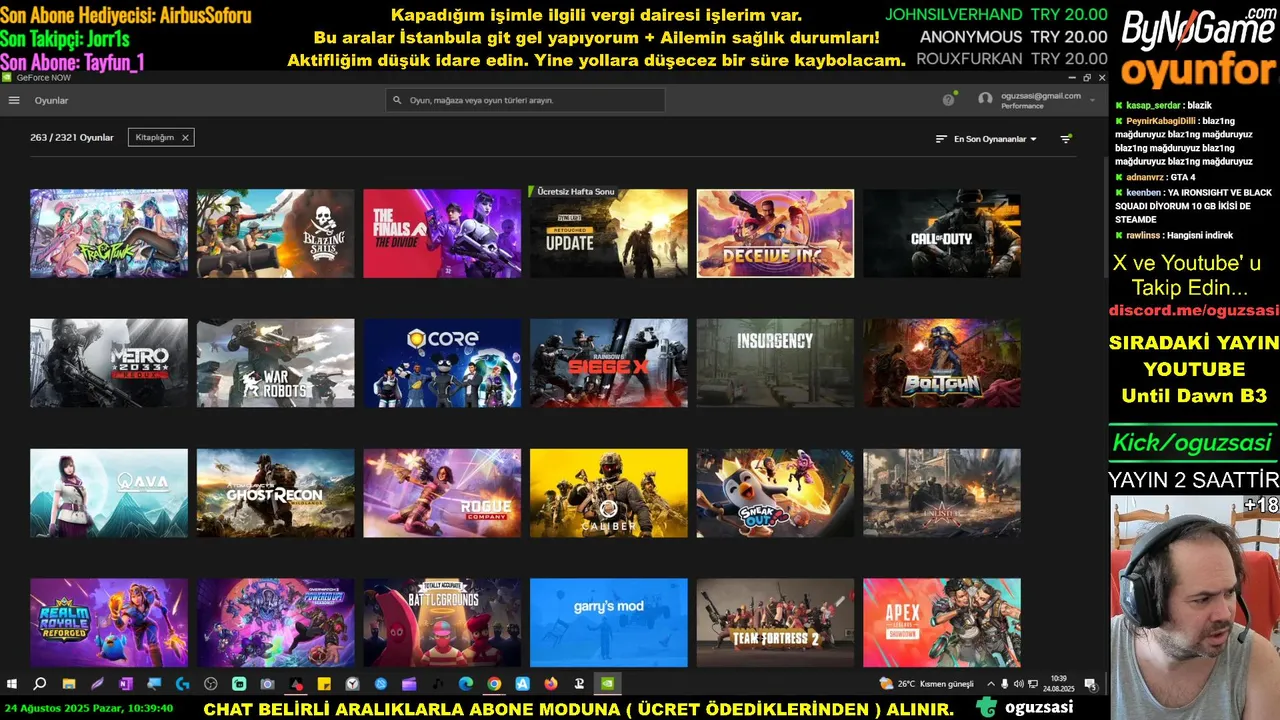Open OBS Studio from taskbar
Viewport: 1280px width, 720px height.
pos(211,684)
